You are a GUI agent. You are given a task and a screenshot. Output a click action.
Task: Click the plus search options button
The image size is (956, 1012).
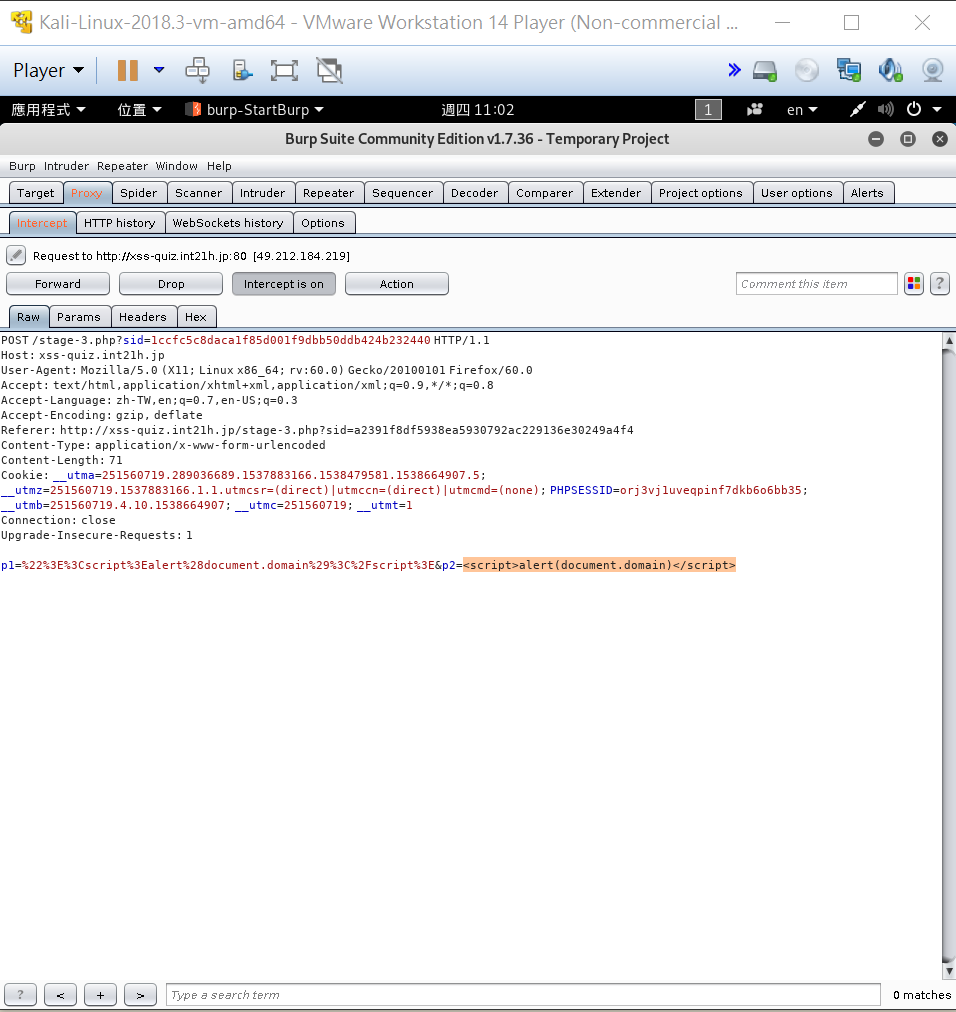101,995
